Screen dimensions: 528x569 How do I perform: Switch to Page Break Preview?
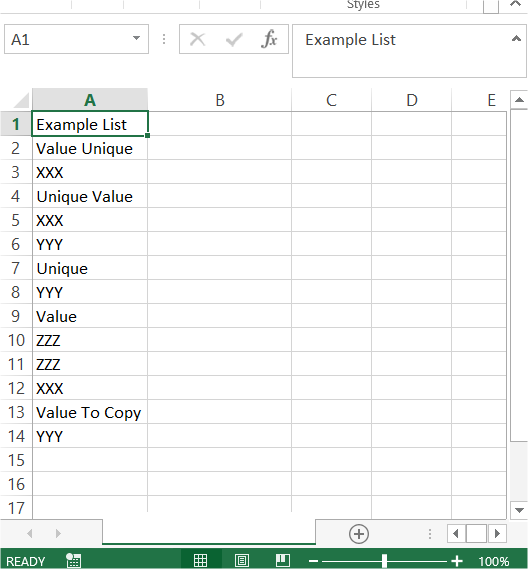pos(283,560)
